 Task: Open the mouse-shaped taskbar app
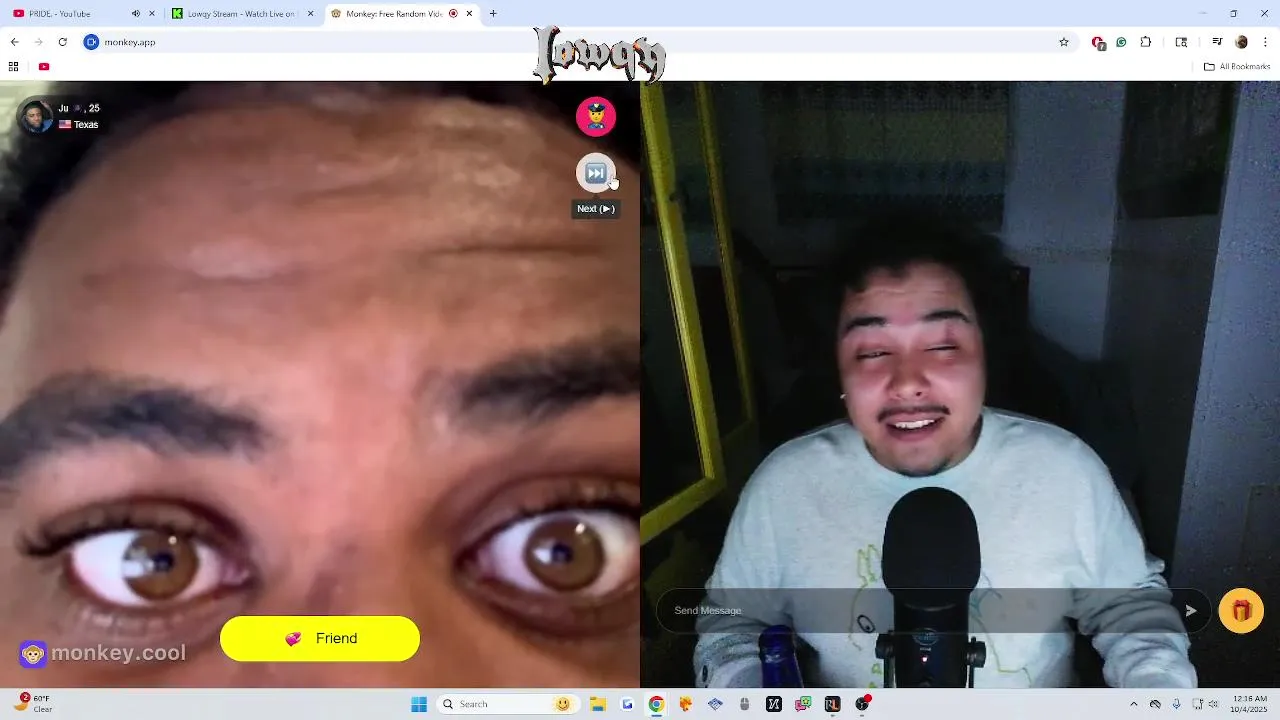pyautogui.click(x=744, y=704)
